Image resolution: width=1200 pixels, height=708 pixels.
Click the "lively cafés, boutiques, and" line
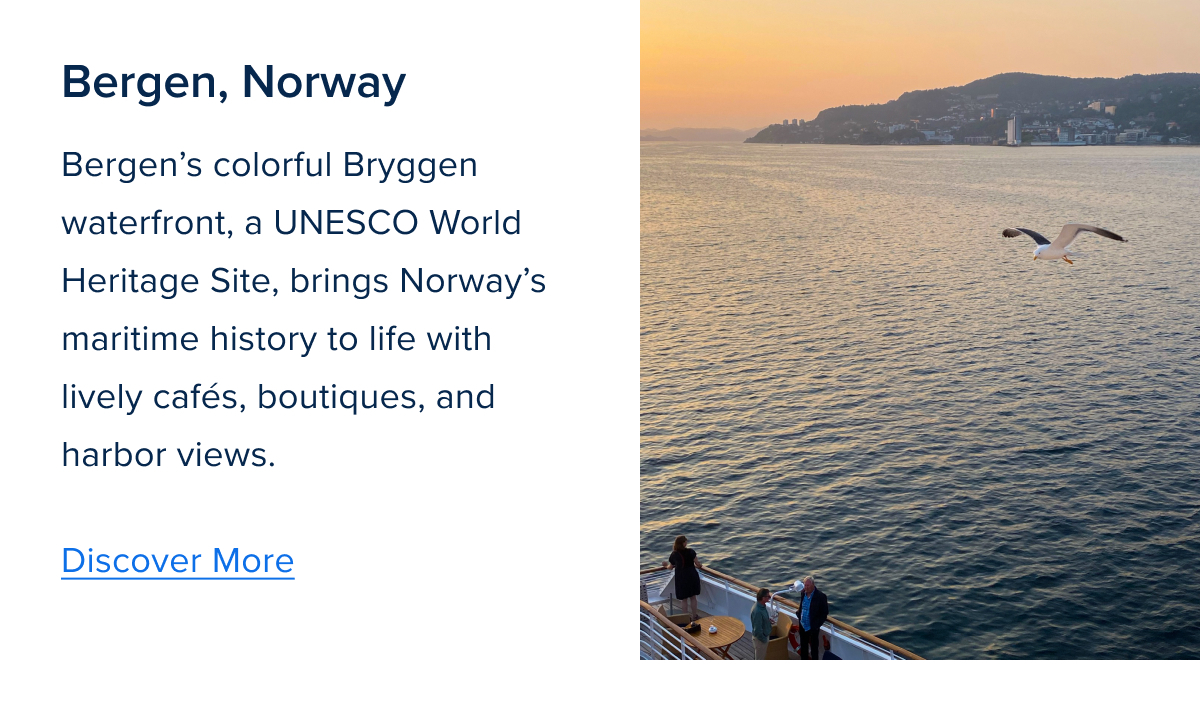278,397
